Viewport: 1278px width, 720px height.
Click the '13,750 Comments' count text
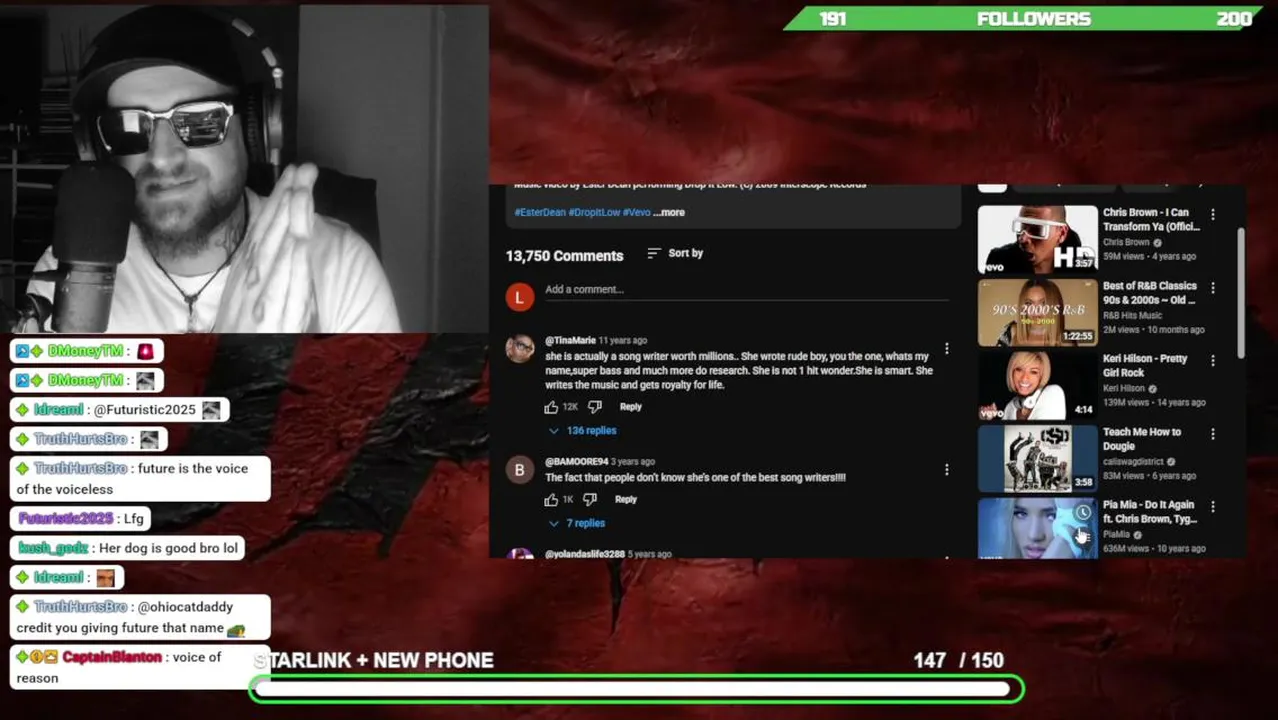click(x=564, y=256)
